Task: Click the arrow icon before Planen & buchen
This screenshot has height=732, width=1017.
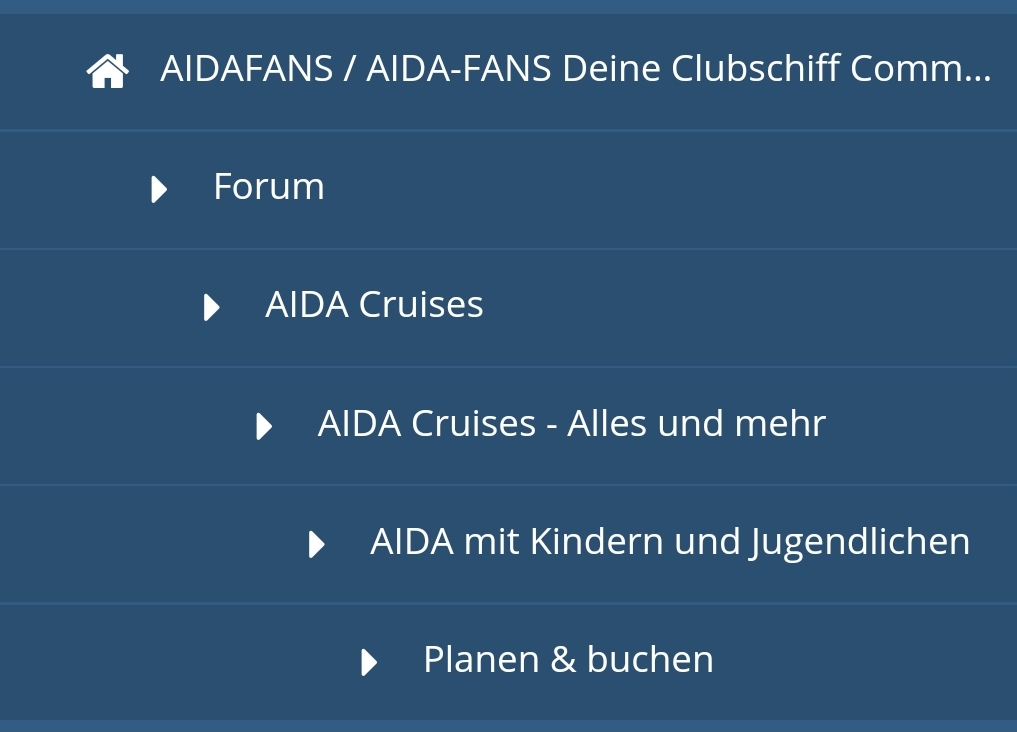Action: point(369,662)
